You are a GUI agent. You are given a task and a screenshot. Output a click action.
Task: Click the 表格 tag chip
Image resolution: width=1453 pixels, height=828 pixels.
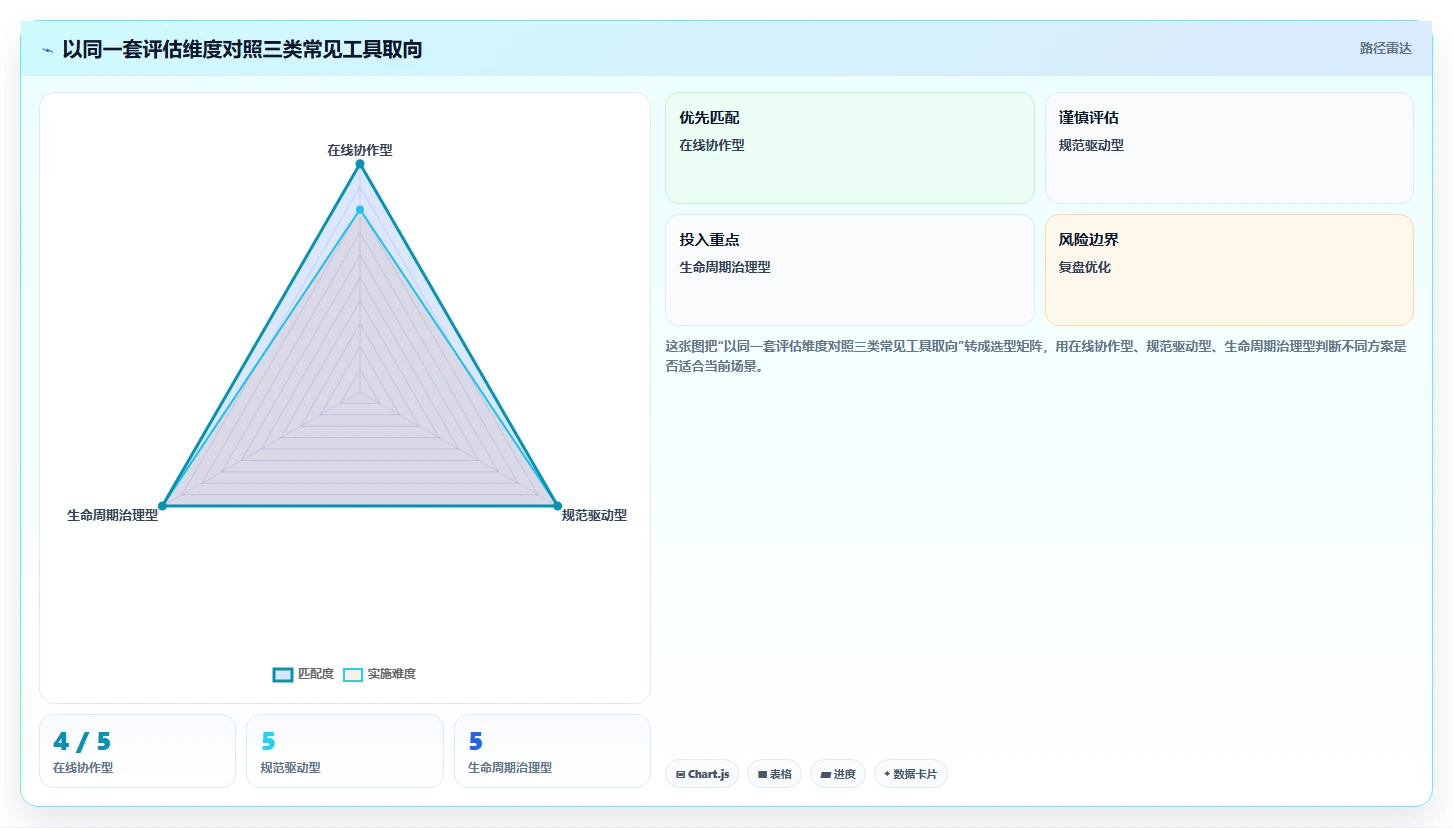tap(774, 774)
